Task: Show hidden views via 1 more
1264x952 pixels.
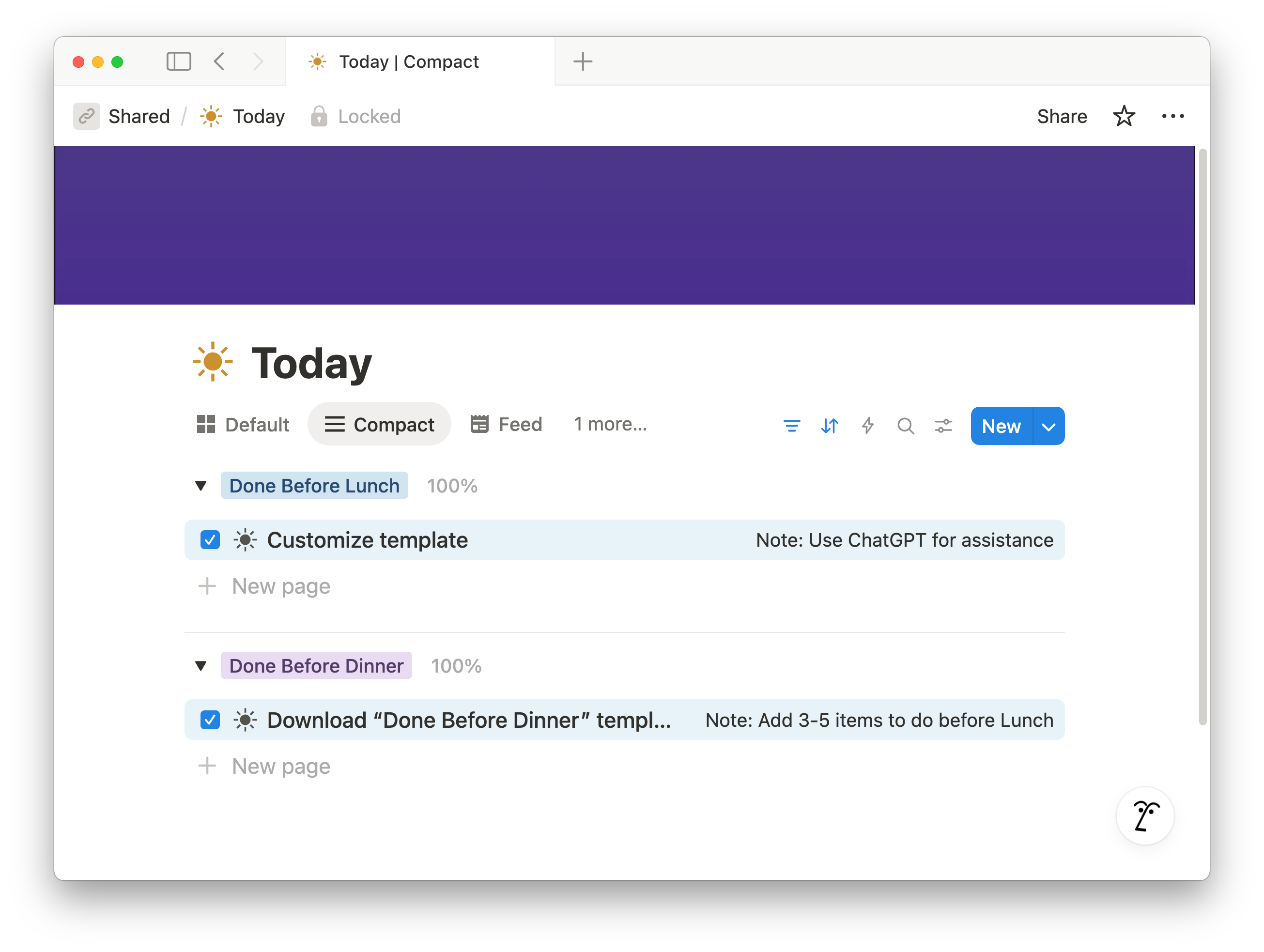Action: coord(610,425)
